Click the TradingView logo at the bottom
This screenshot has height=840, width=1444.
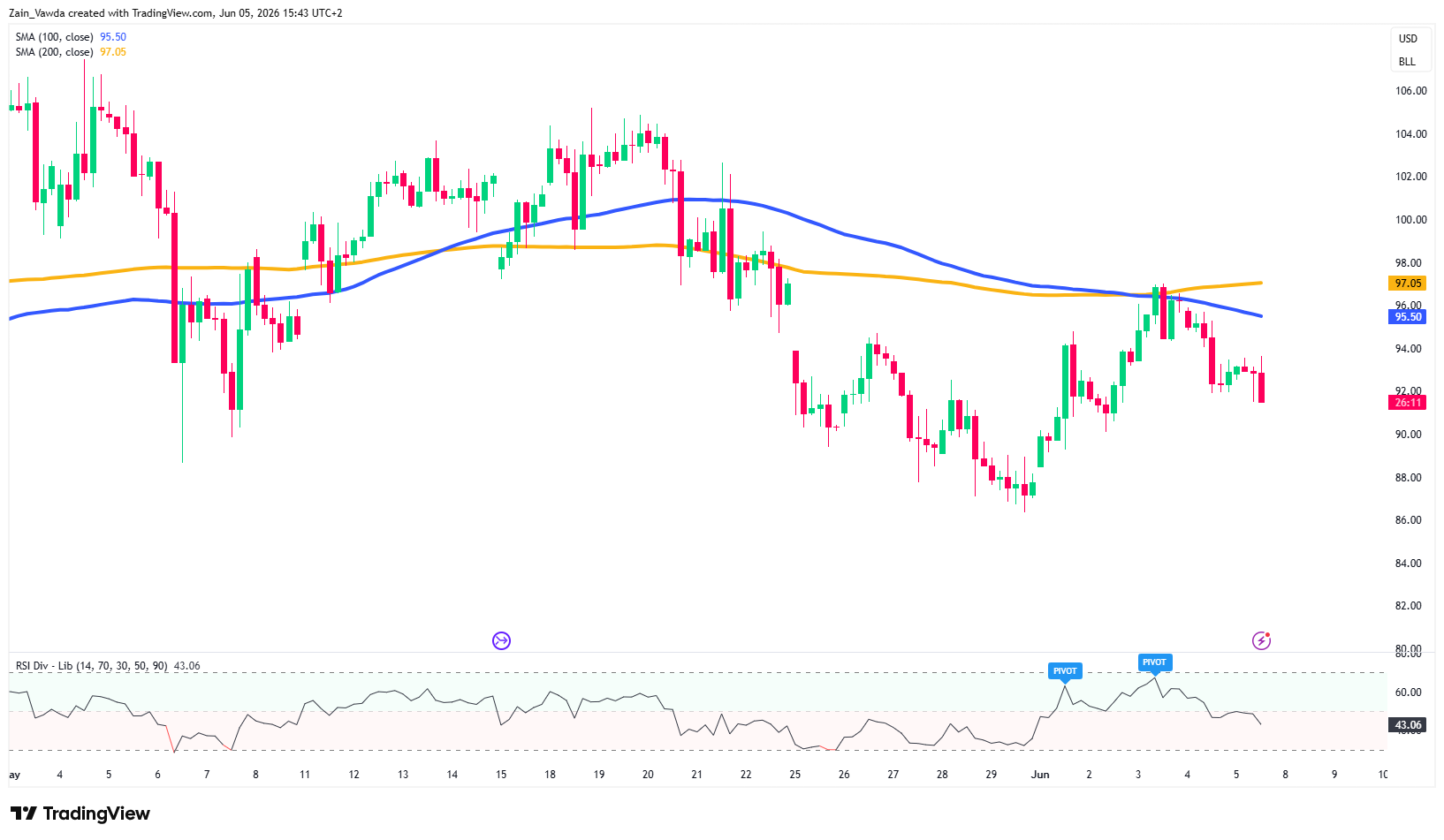[x=80, y=814]
